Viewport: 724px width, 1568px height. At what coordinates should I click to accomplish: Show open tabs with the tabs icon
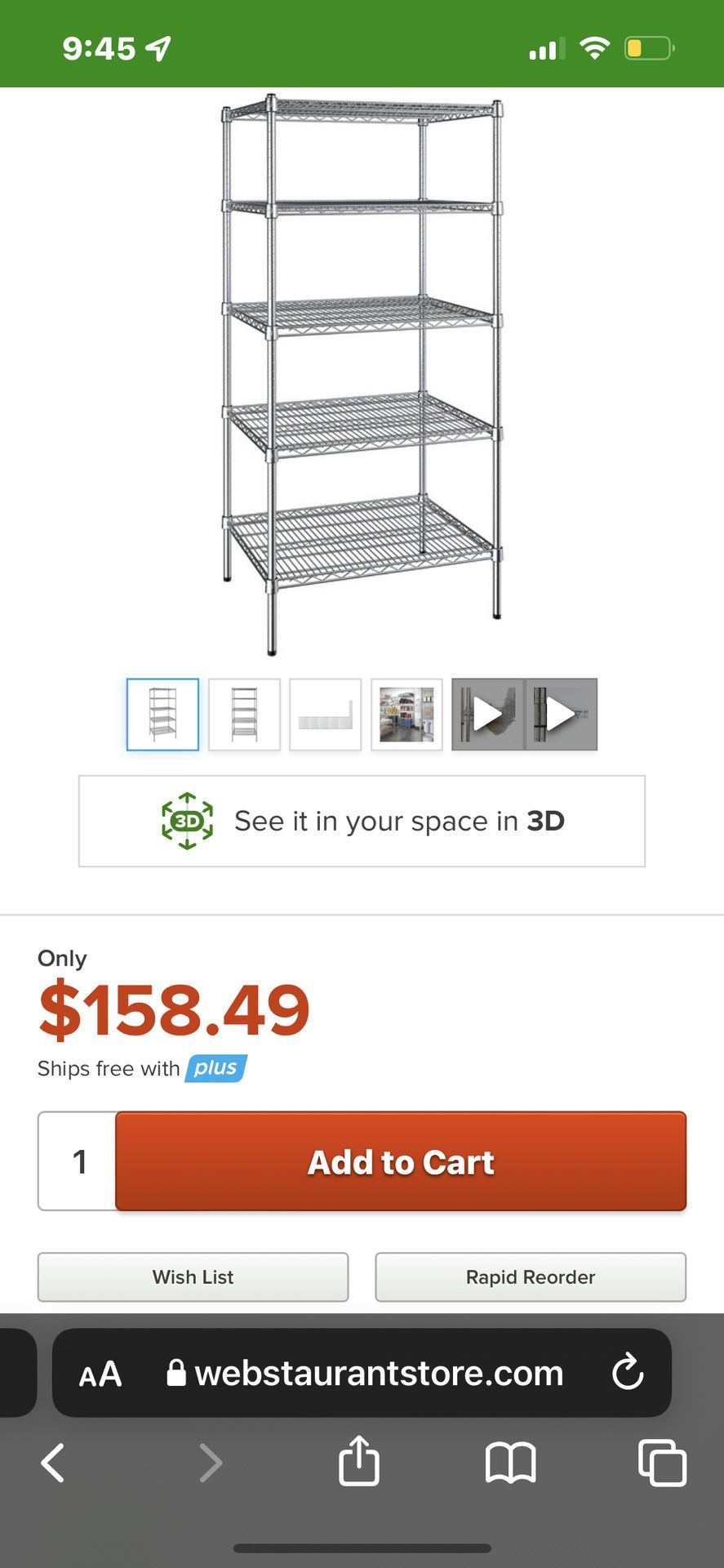tap(662, 1462)
